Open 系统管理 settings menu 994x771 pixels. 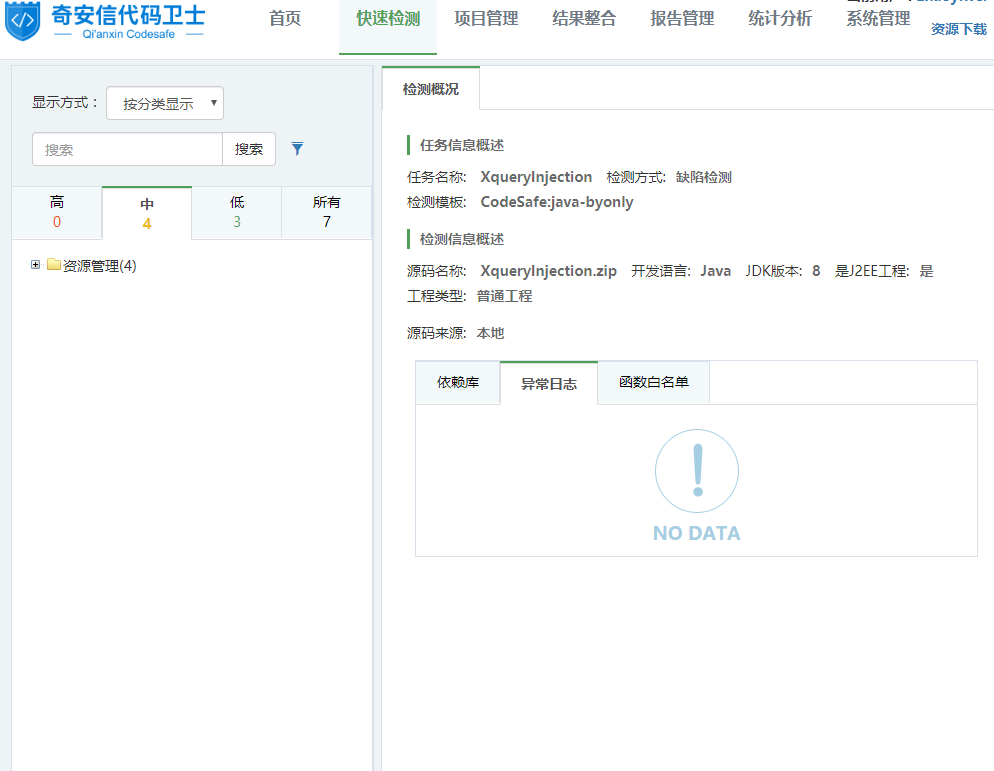coord(878,19)
